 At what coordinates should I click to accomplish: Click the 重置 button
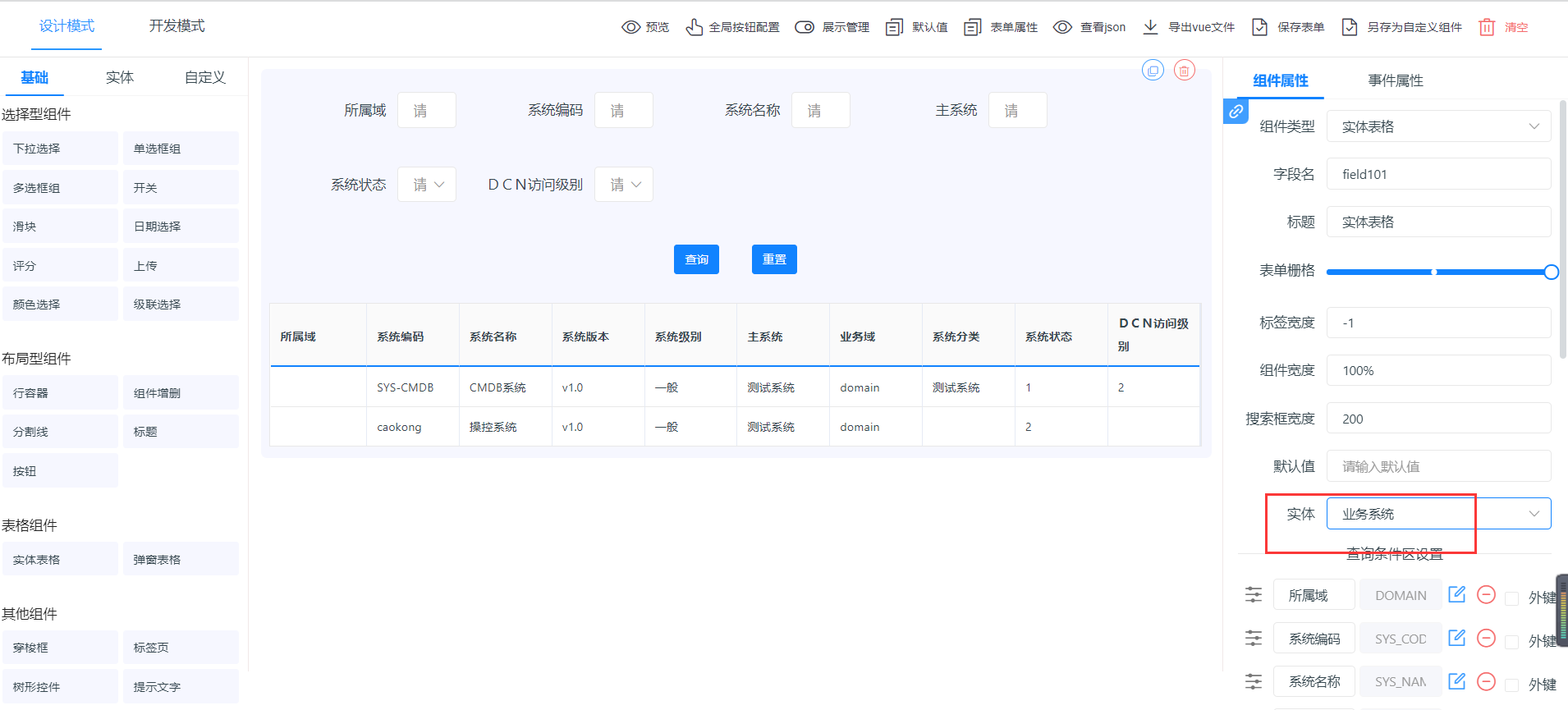tap(774, 259)
